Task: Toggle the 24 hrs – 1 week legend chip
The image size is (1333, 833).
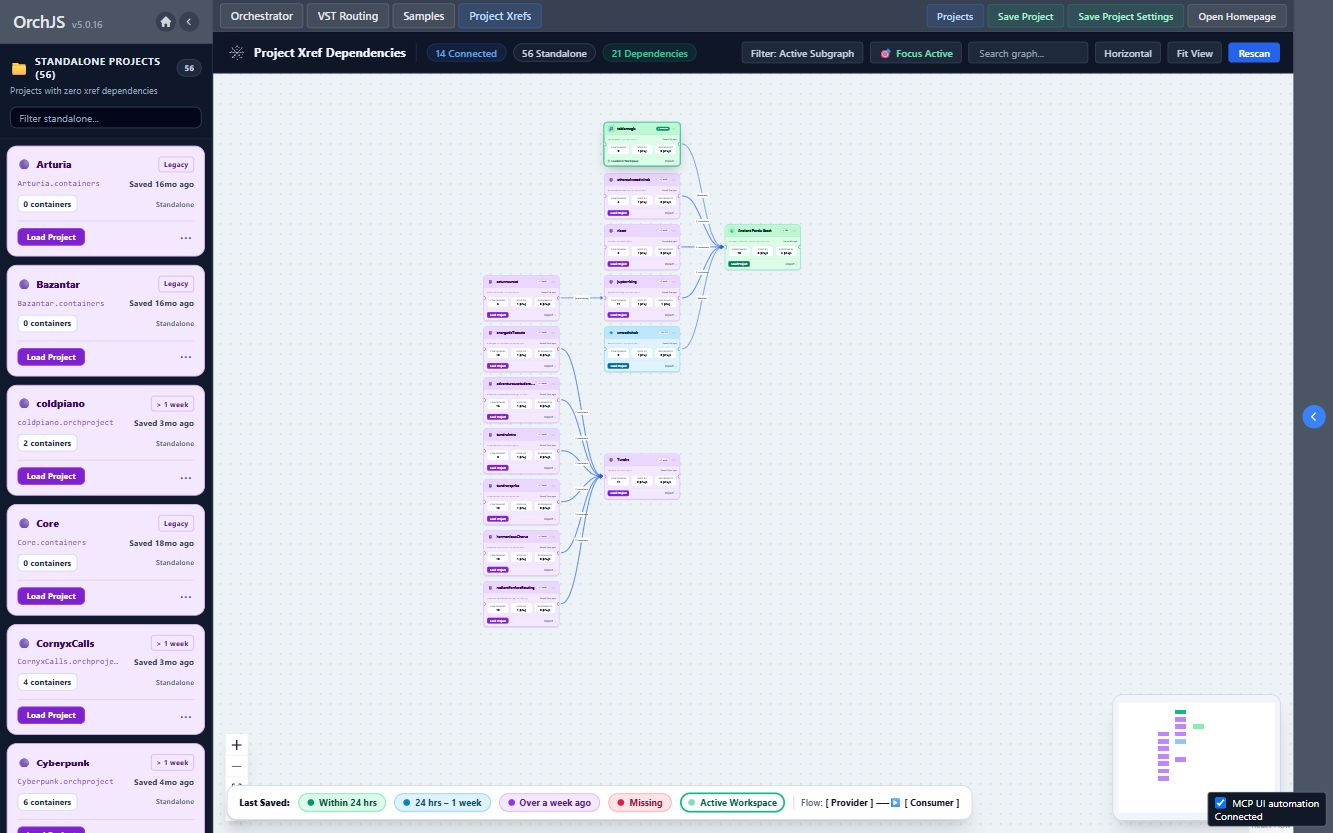Action: (442, 802)
